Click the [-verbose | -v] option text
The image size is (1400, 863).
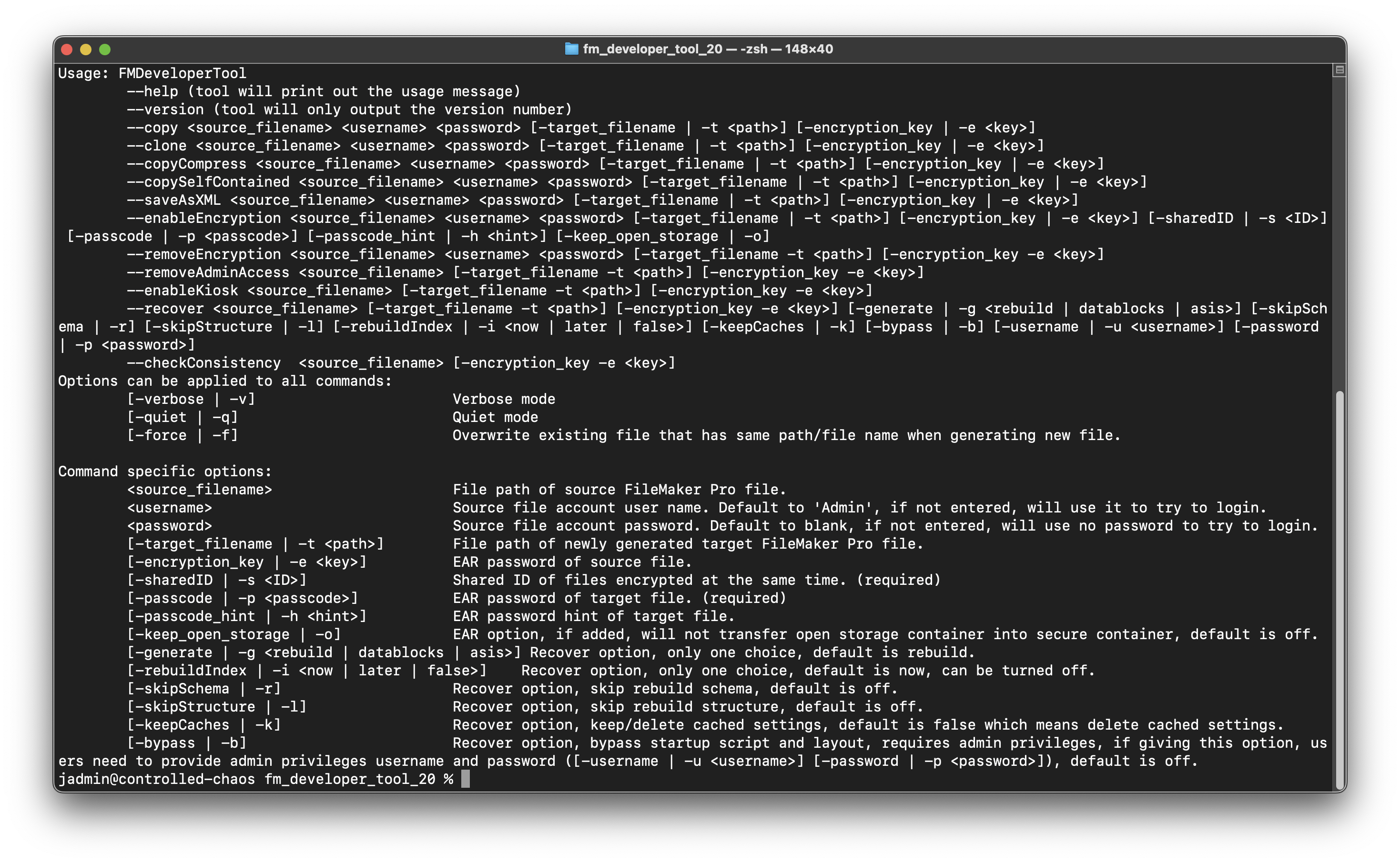point(191,399)
